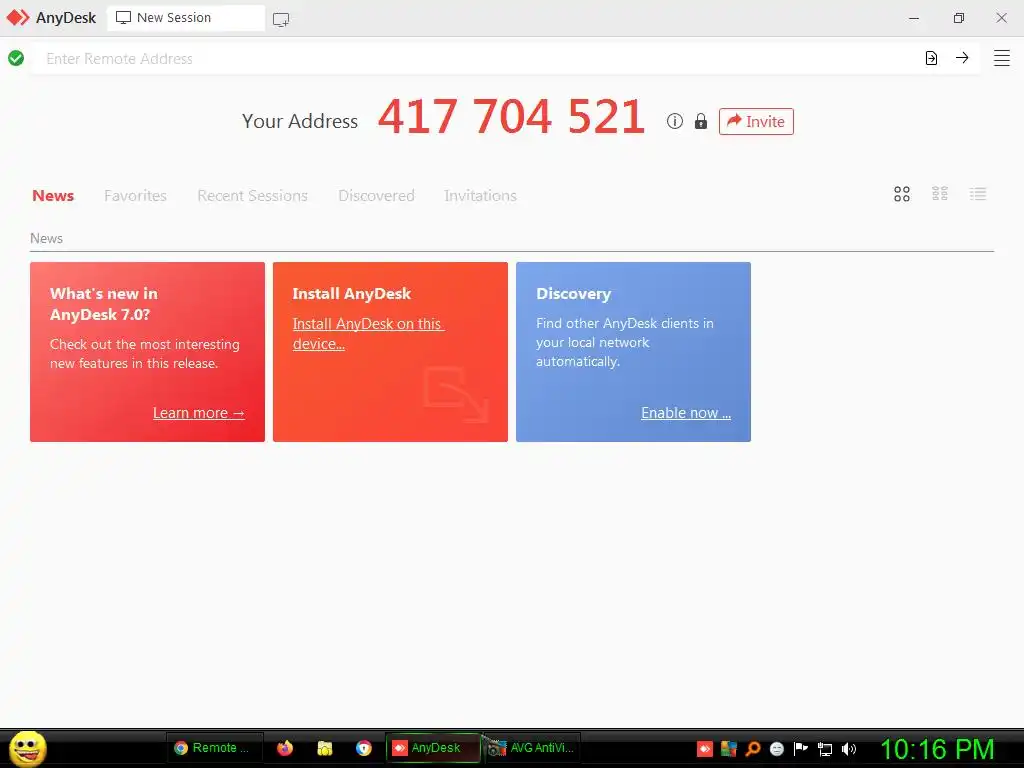
Task: Switch to the Favorites tab
Action: tap(135, 195)
